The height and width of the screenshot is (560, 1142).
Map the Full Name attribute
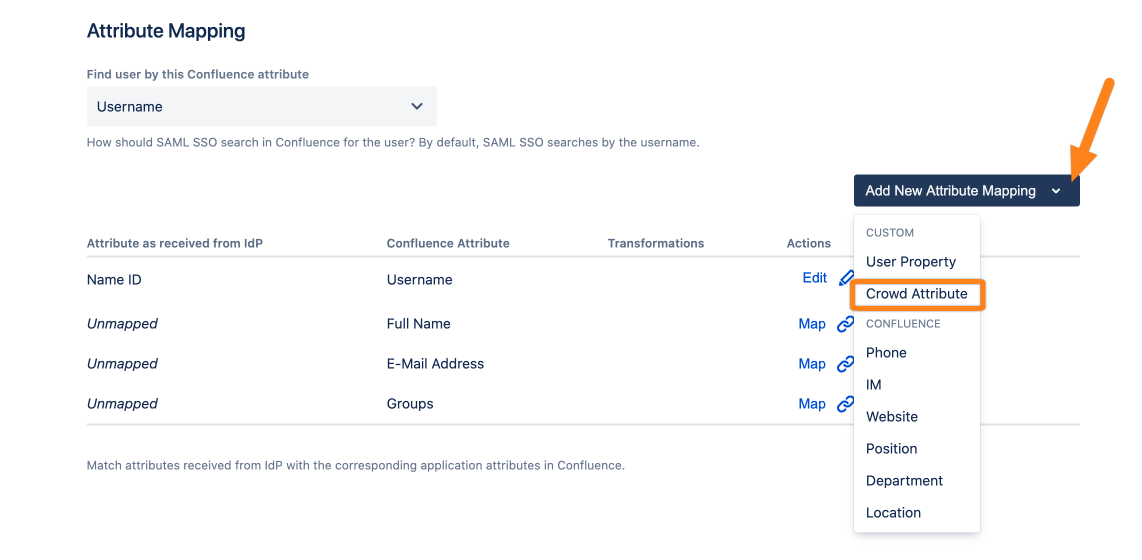[x=812, y=324]
